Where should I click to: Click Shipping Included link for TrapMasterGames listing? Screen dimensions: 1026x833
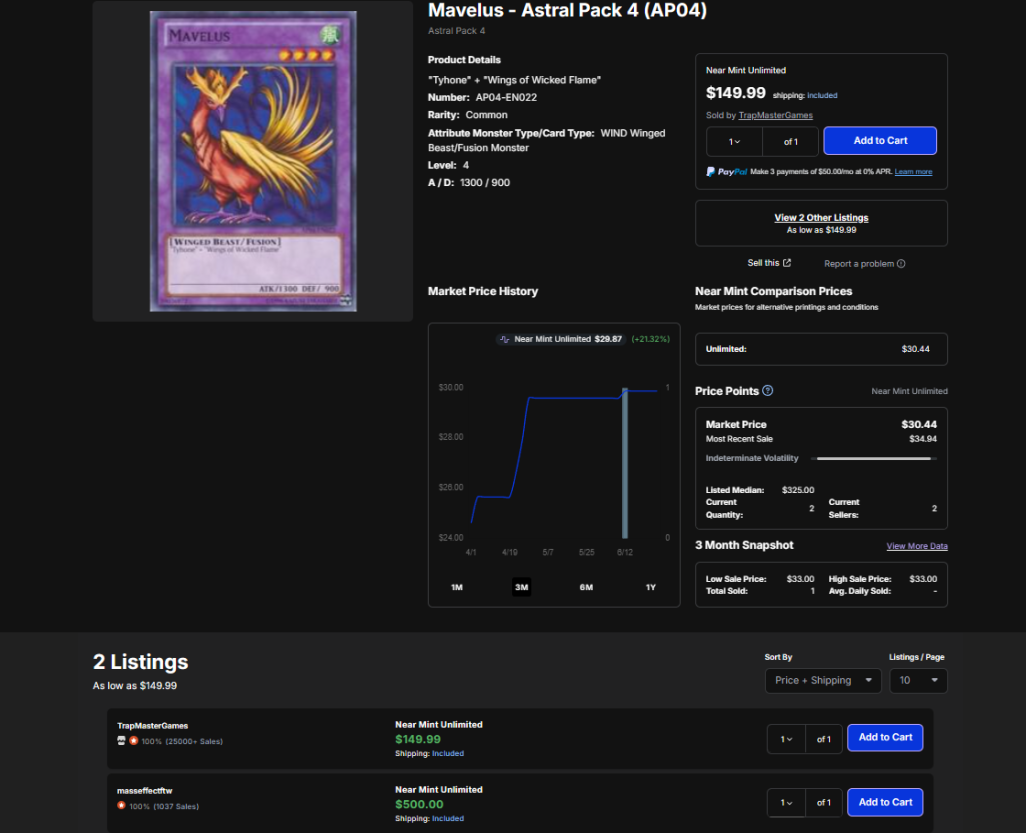448,753
